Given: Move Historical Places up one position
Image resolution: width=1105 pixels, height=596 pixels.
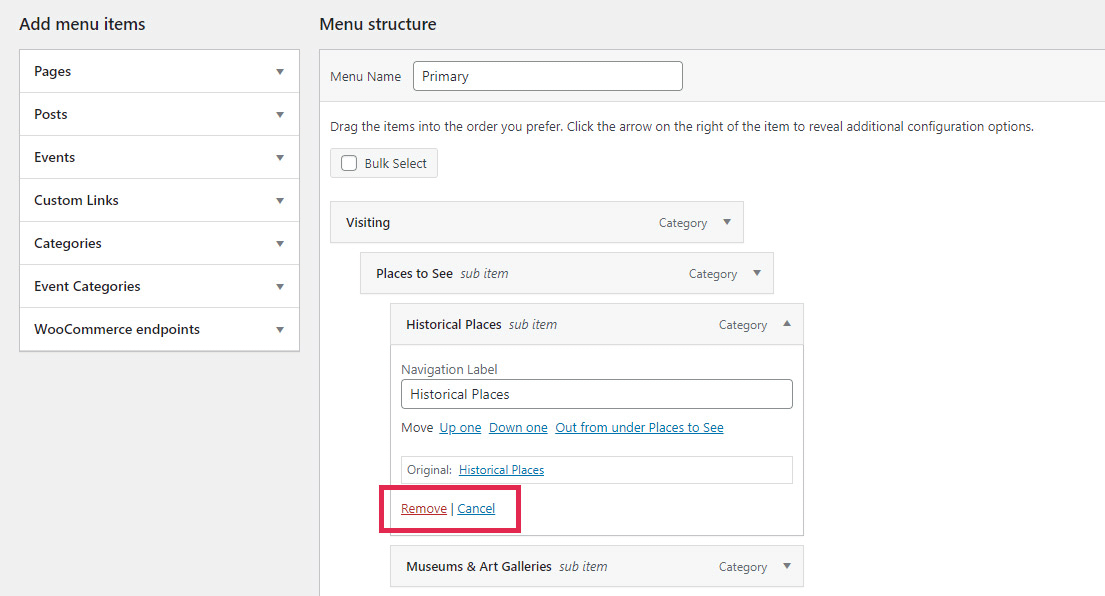Looking at the screenshot, I should [460, 427].
